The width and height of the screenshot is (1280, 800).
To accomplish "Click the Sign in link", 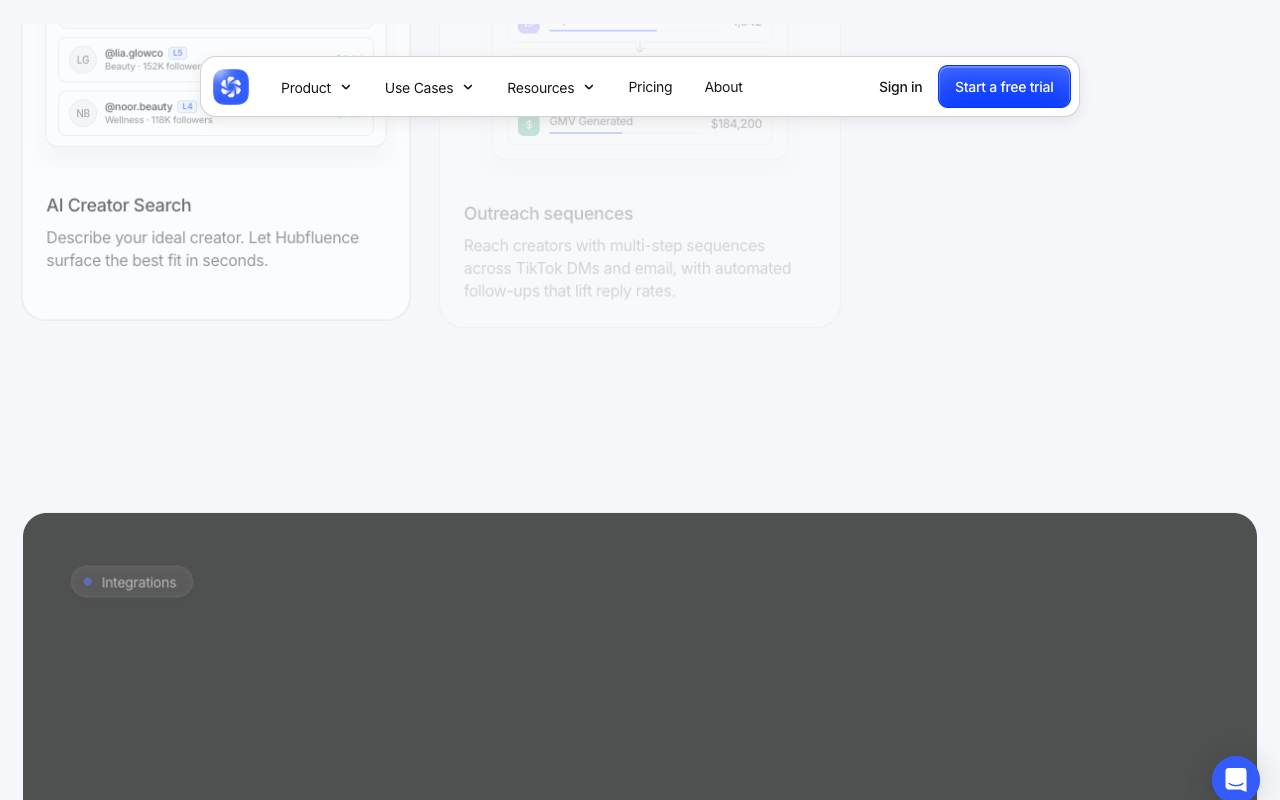I will coord(900,87).
